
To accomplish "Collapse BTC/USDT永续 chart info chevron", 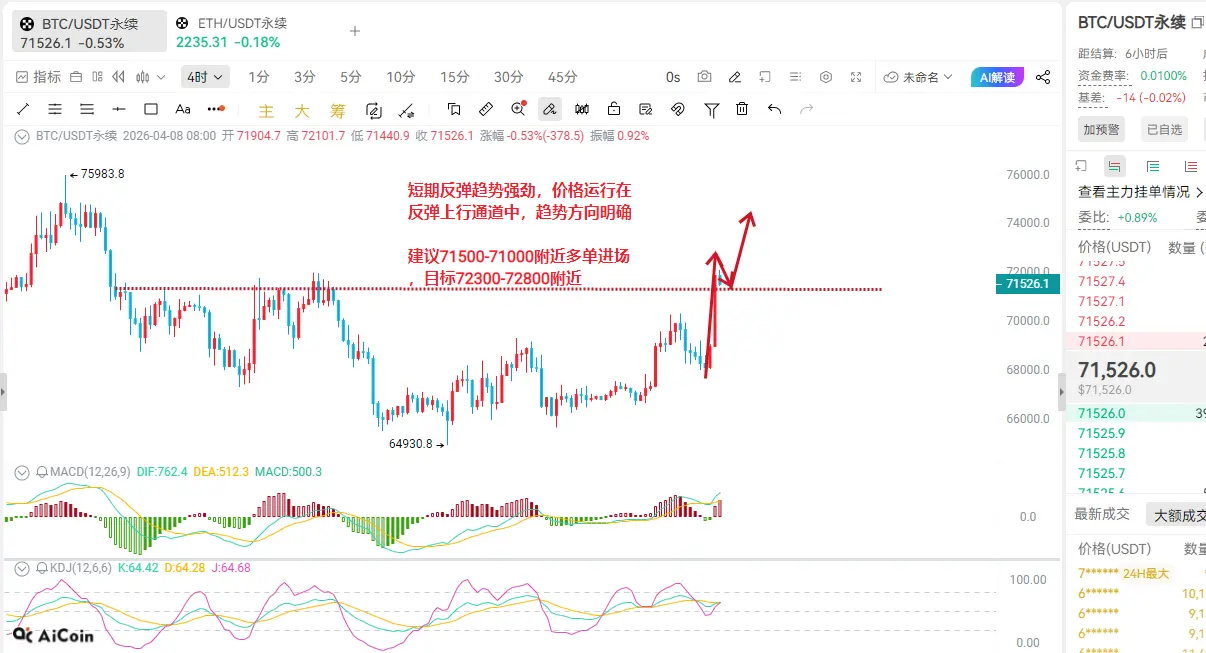I will coord(22,136).
